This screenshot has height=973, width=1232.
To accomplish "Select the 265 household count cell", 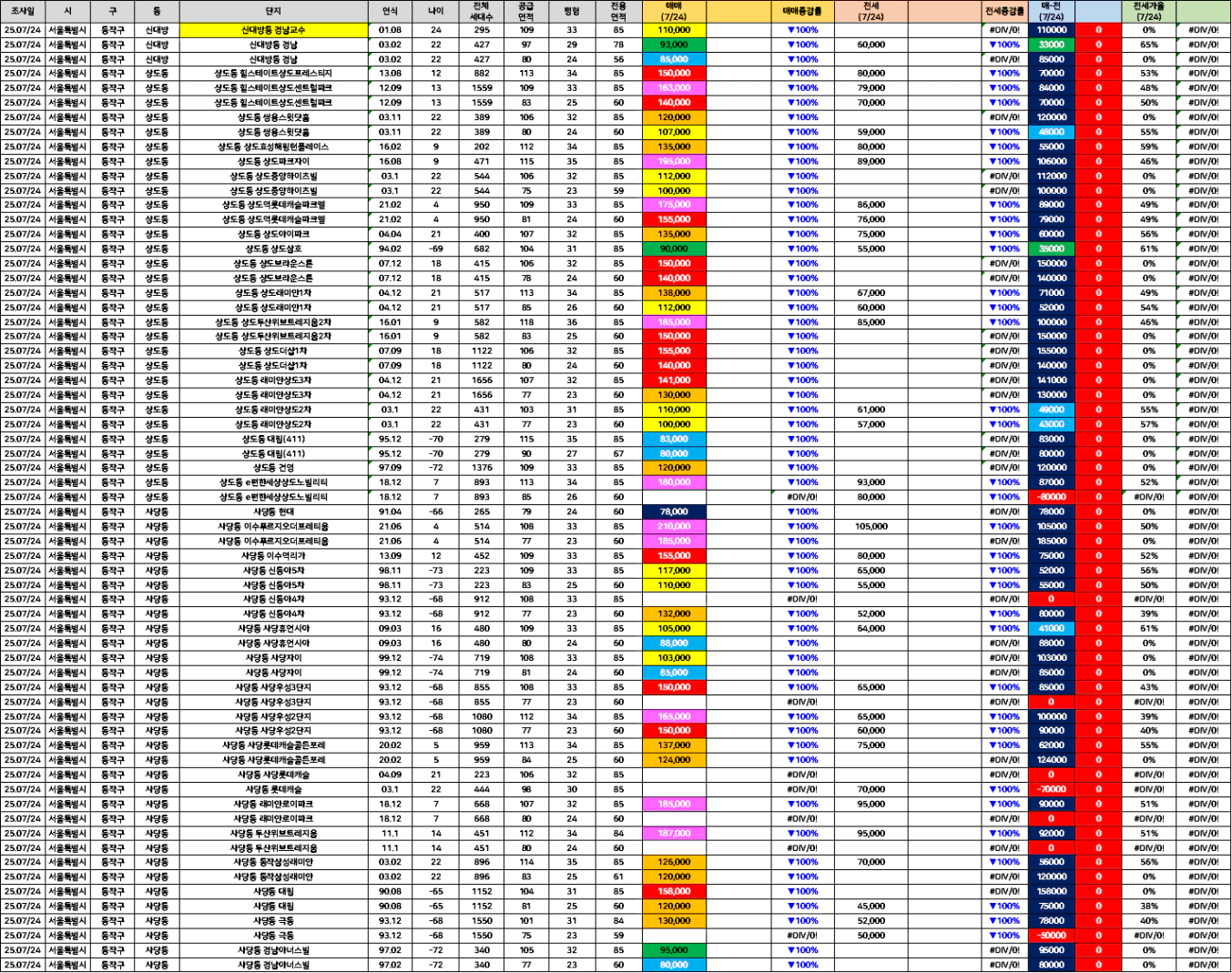I will (482, 512).
